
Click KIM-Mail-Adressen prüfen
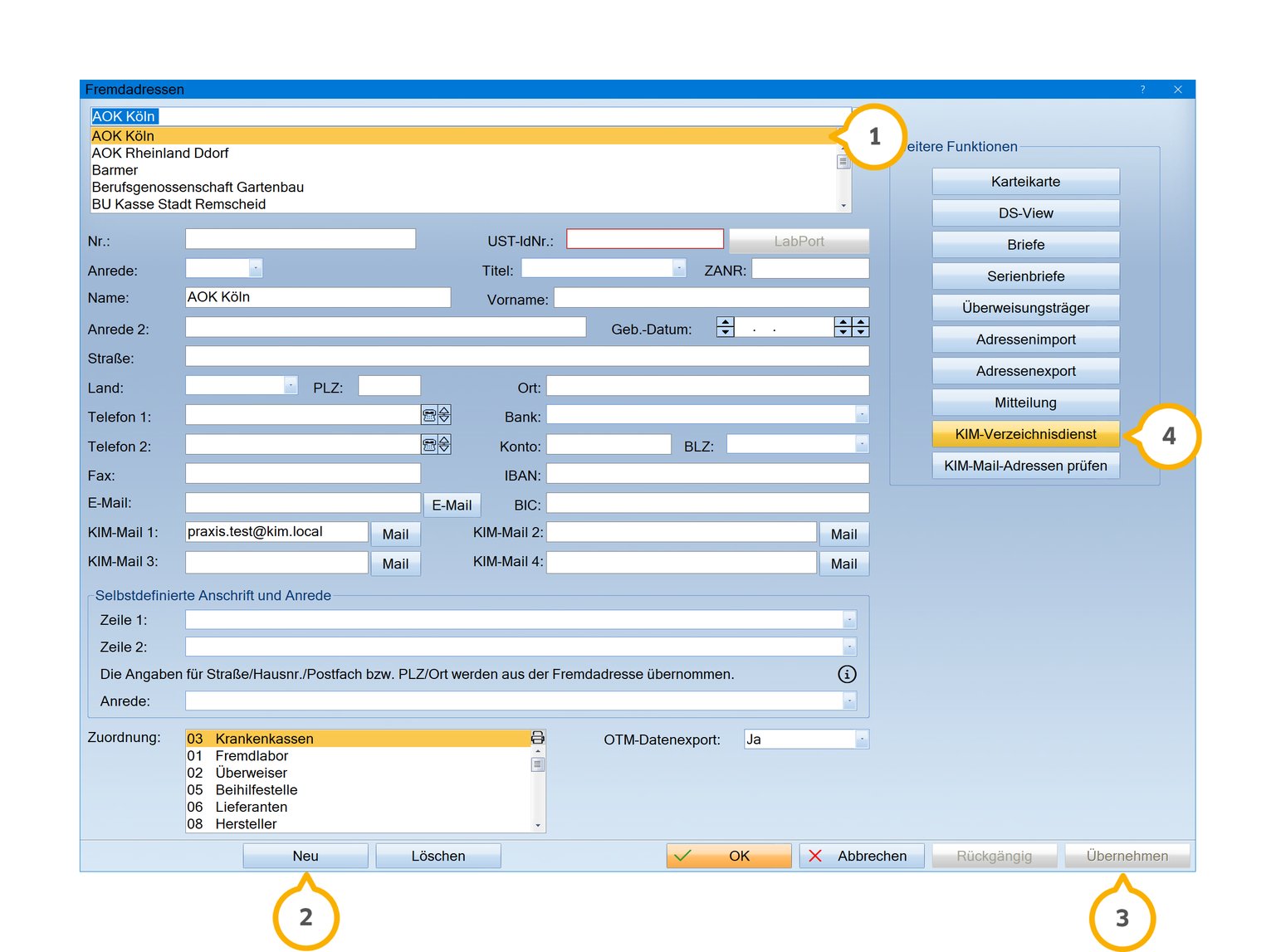click(1025, 466)
